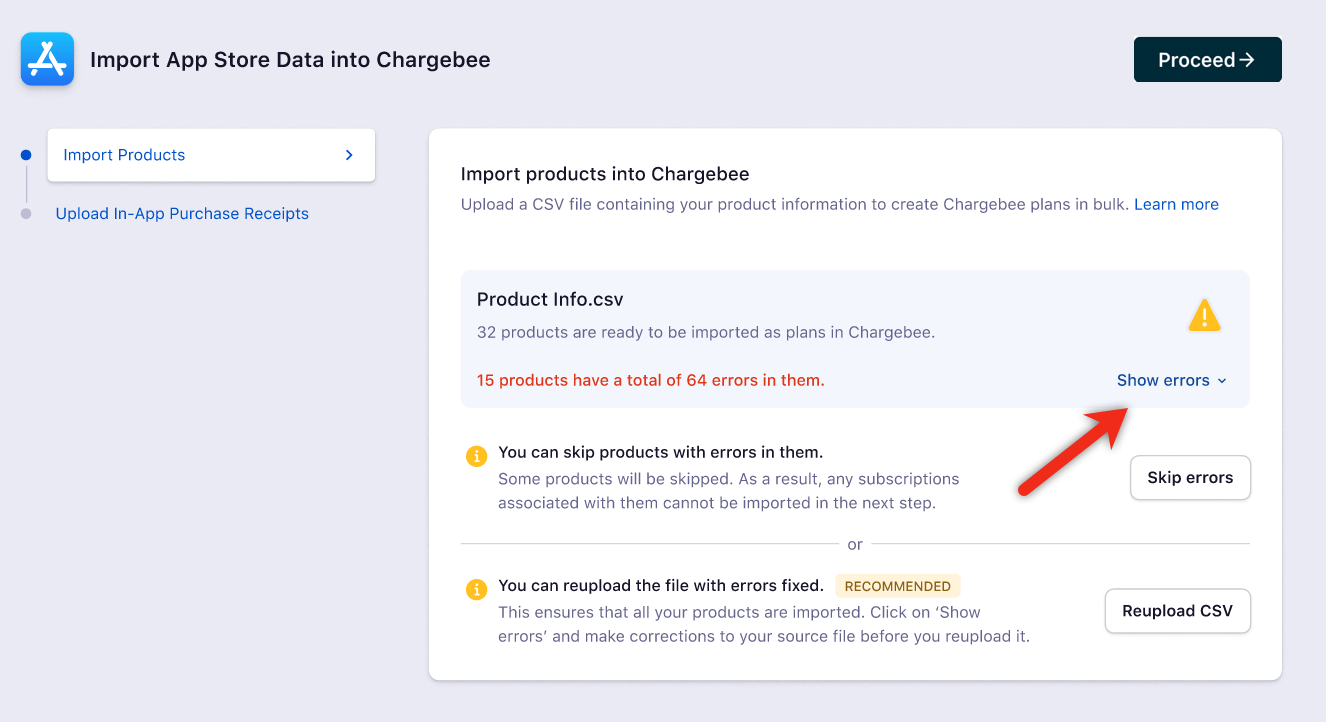The height and width of the screenshot is (722, 1326).
Task: Click the red 64 errors message
Action: pos(650,380)
